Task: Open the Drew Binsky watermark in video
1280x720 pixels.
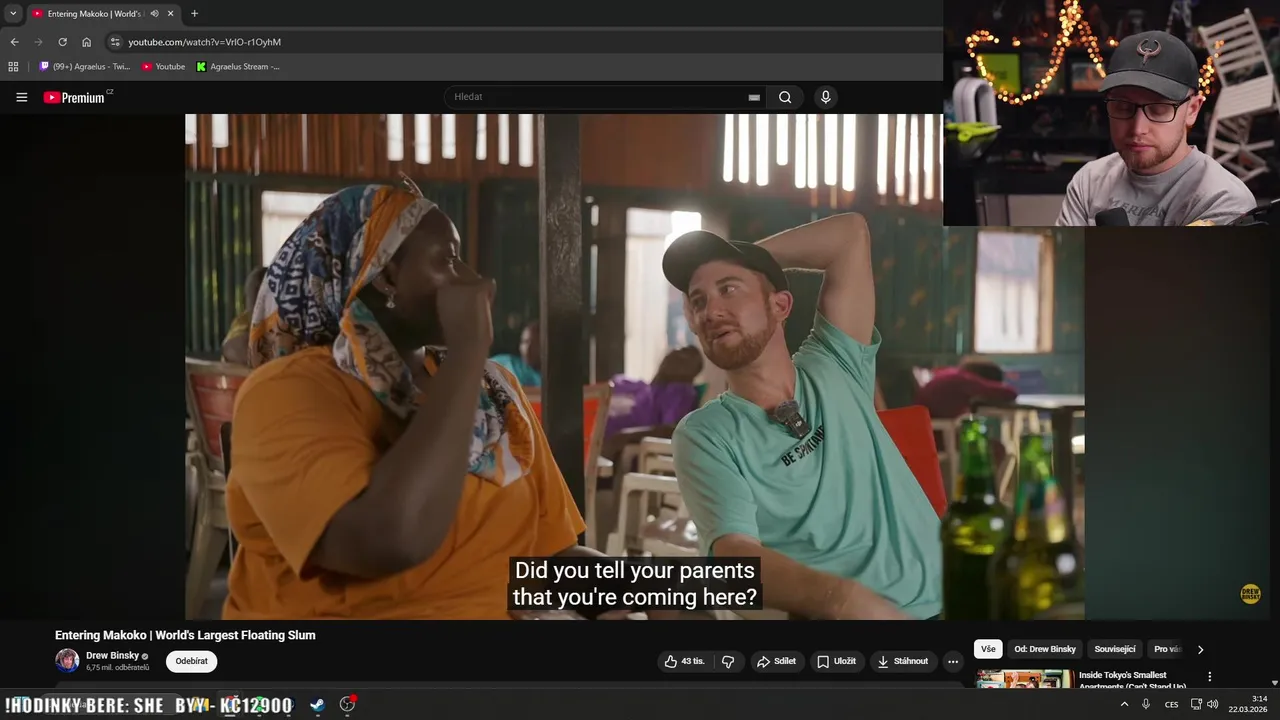Action: click(x=1250, y=594)
